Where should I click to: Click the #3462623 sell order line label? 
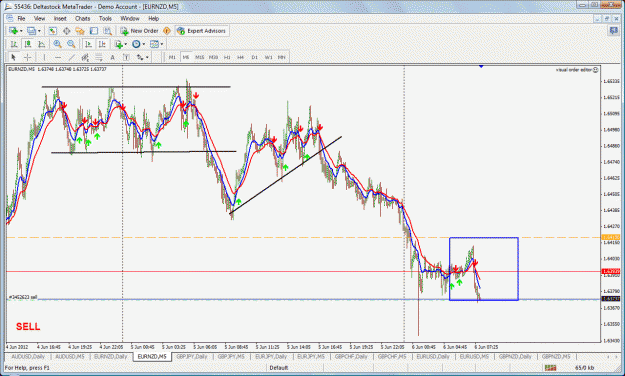coord(23,297)
